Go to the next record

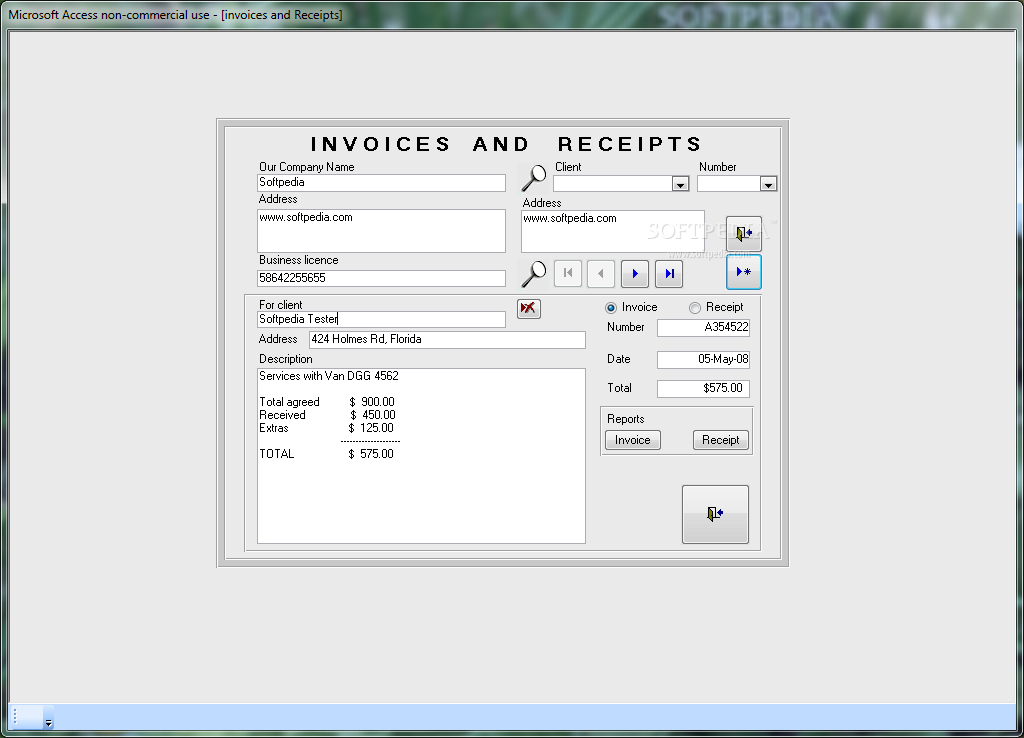pyautogui.click(x=635, y=273)
